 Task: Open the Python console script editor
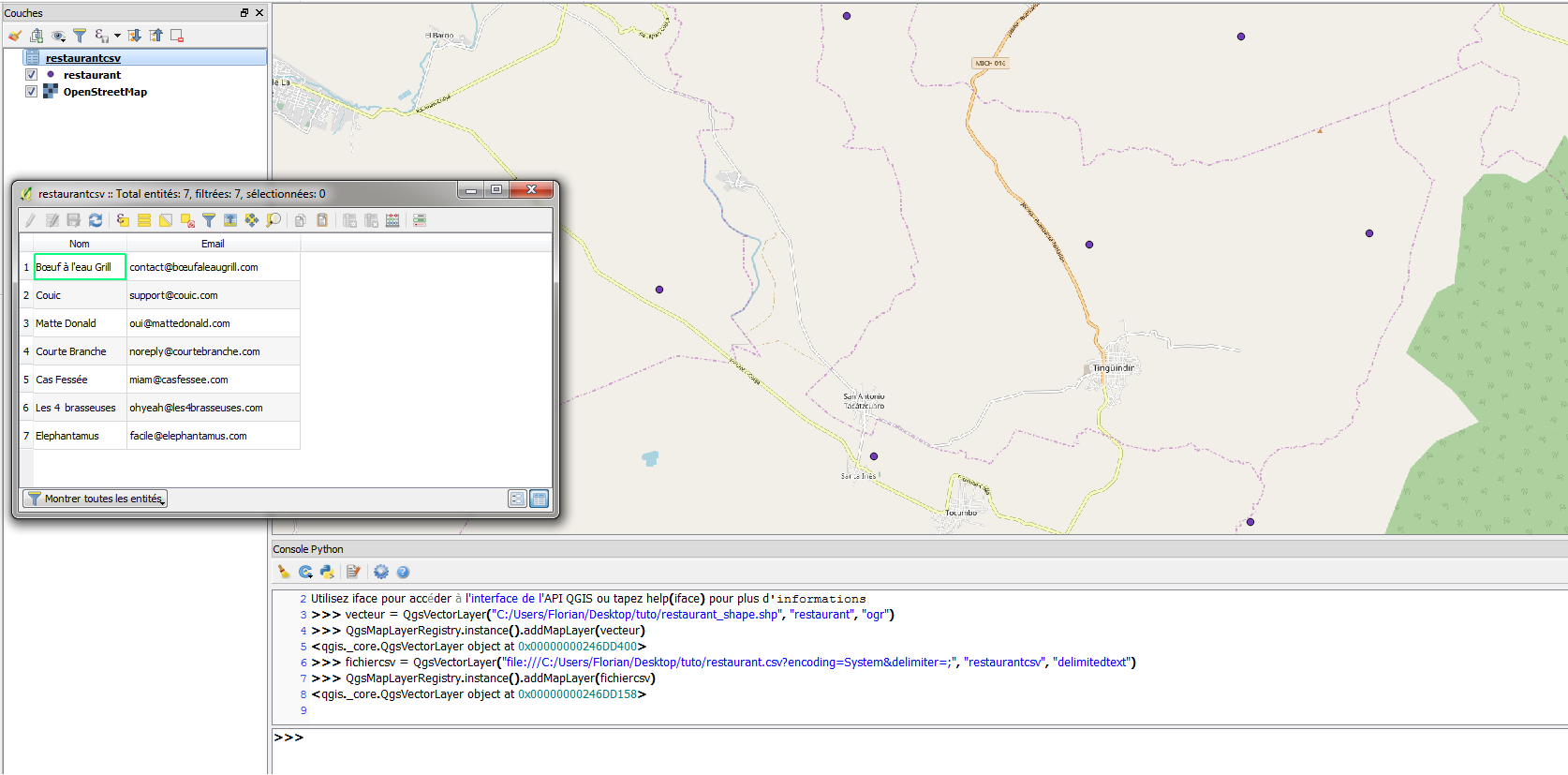353,572
